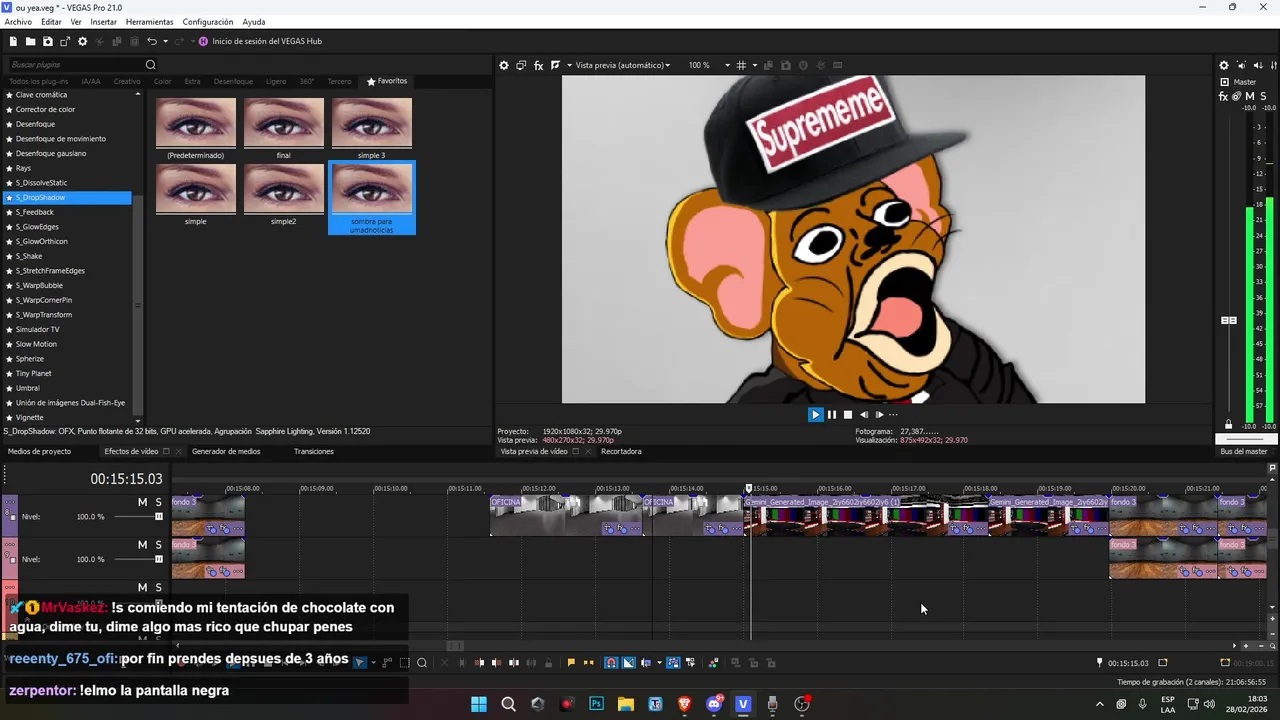Click the taskbar search icon
The image size is (1280, 720).
(x=508, y=704)
